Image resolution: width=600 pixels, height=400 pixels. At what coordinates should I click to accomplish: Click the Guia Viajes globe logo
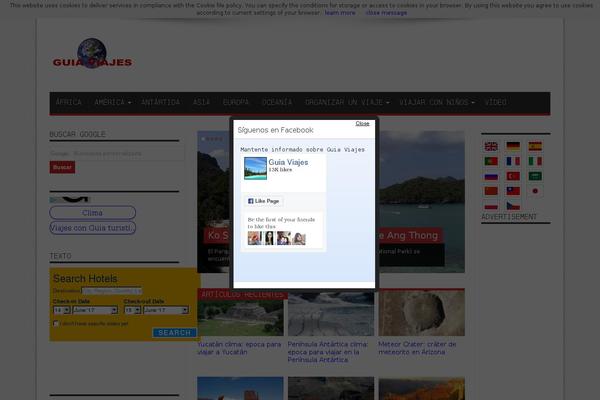coord(92,53)
